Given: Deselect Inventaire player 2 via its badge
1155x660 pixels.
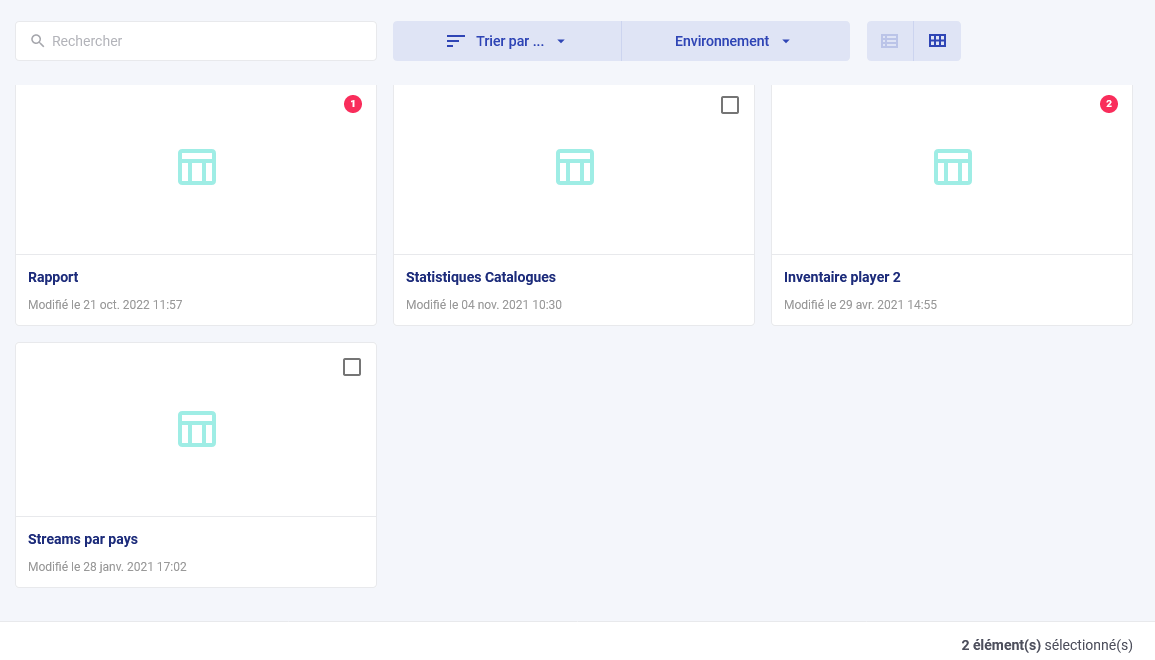Looking at the screenshot, I should coord(1108,103).
